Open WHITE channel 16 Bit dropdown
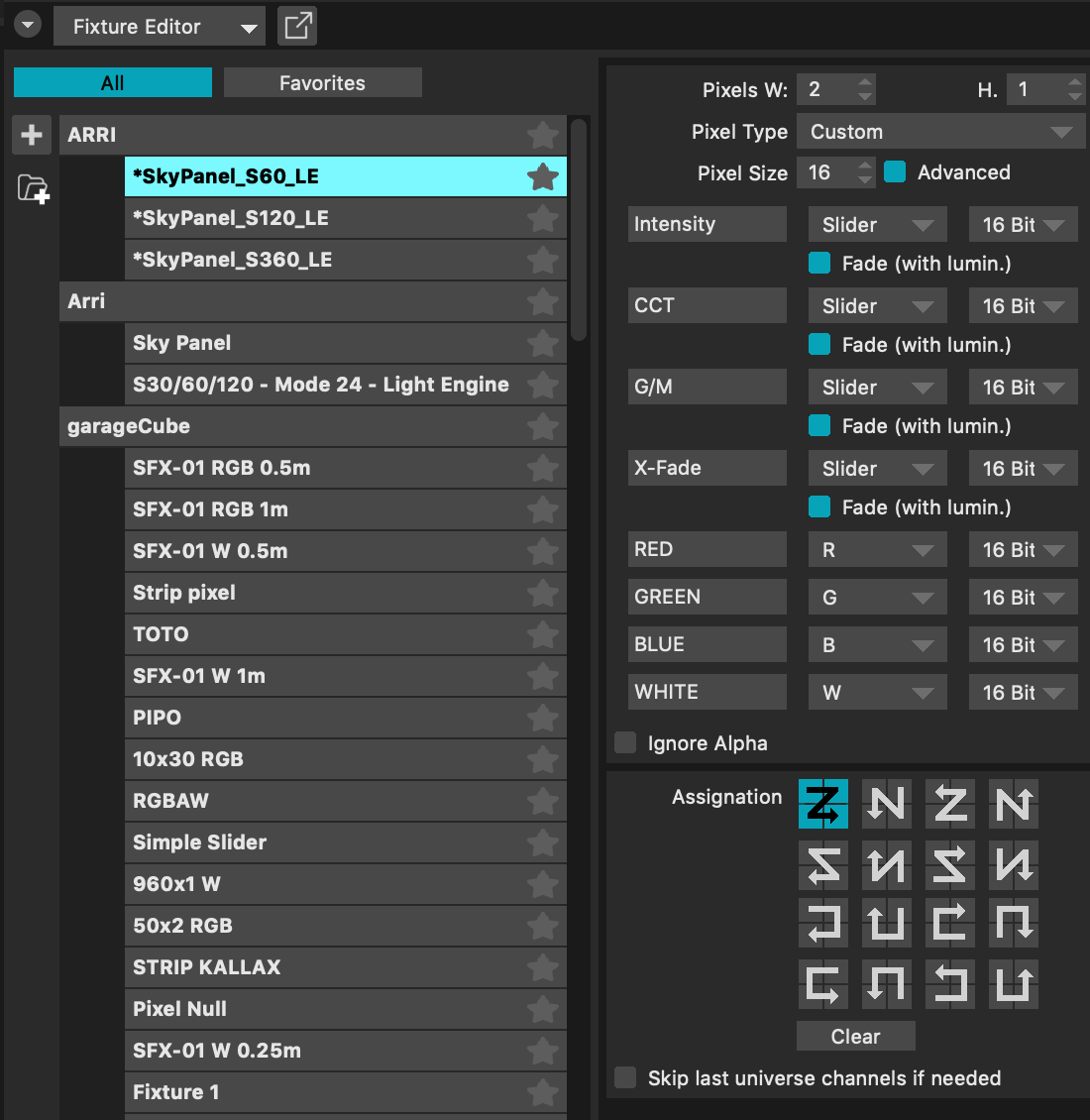The width and height of the screenshot is (1090, 1120). coord(1023,692)
